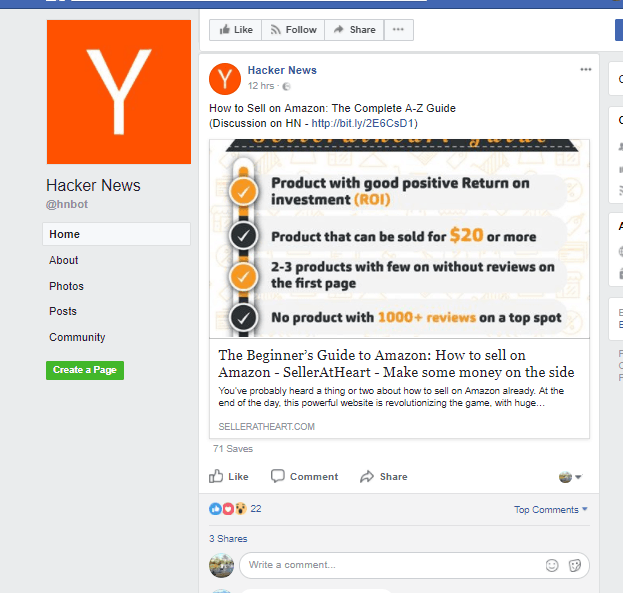Select the Home tab in sidebar
623x593 pixels.
[116, 234]
